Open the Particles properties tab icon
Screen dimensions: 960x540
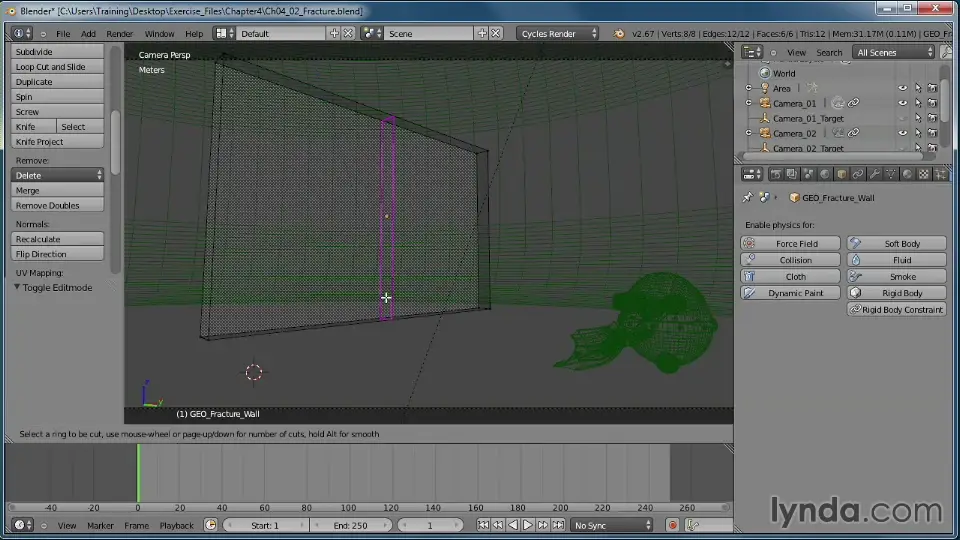pos(940,174)
